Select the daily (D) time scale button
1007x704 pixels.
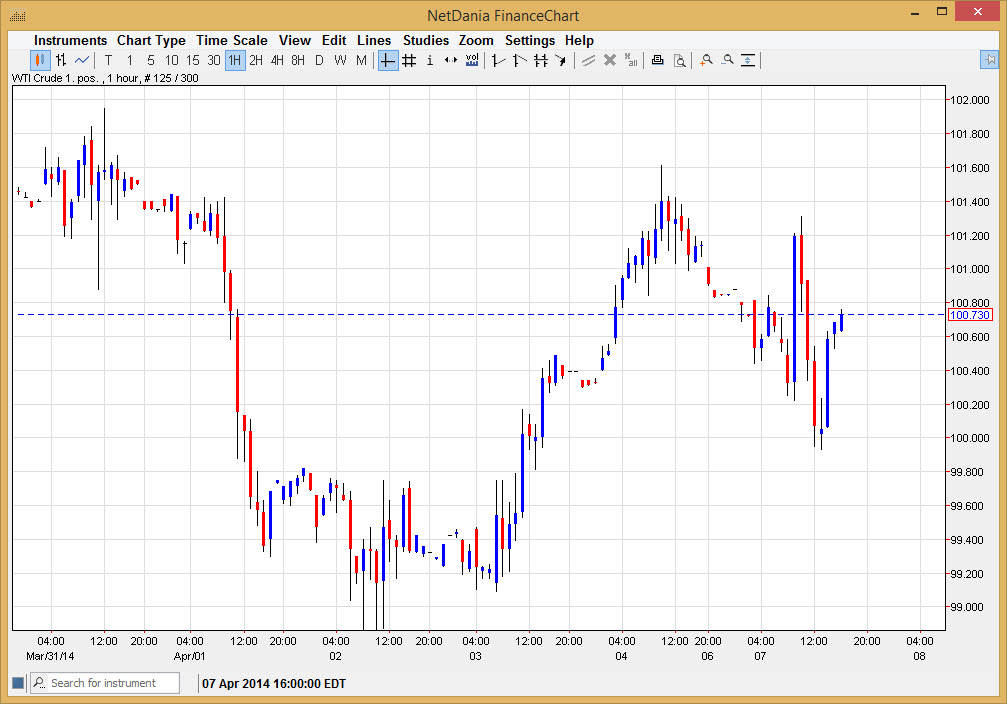(x=320, y=60)
